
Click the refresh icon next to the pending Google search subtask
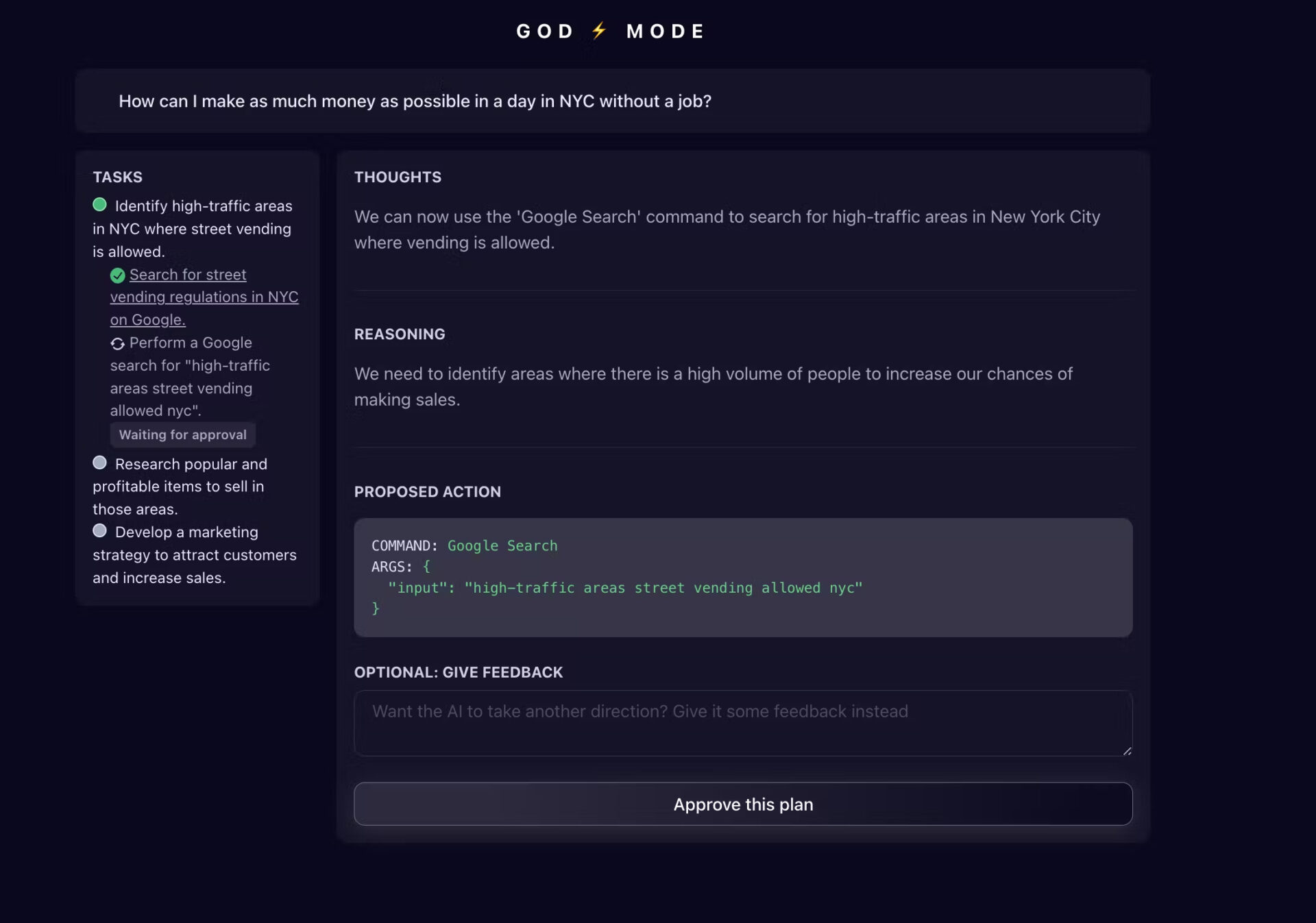pyautogui.click(x=117, y=343)
